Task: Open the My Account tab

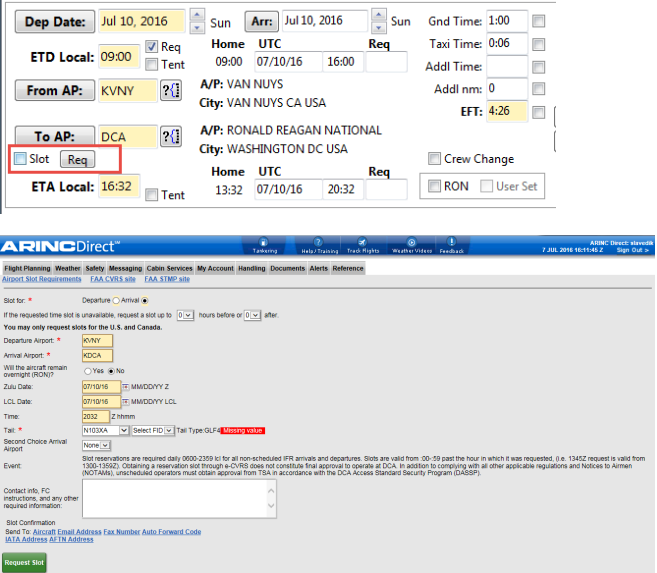Action: [x=215, y=268]
